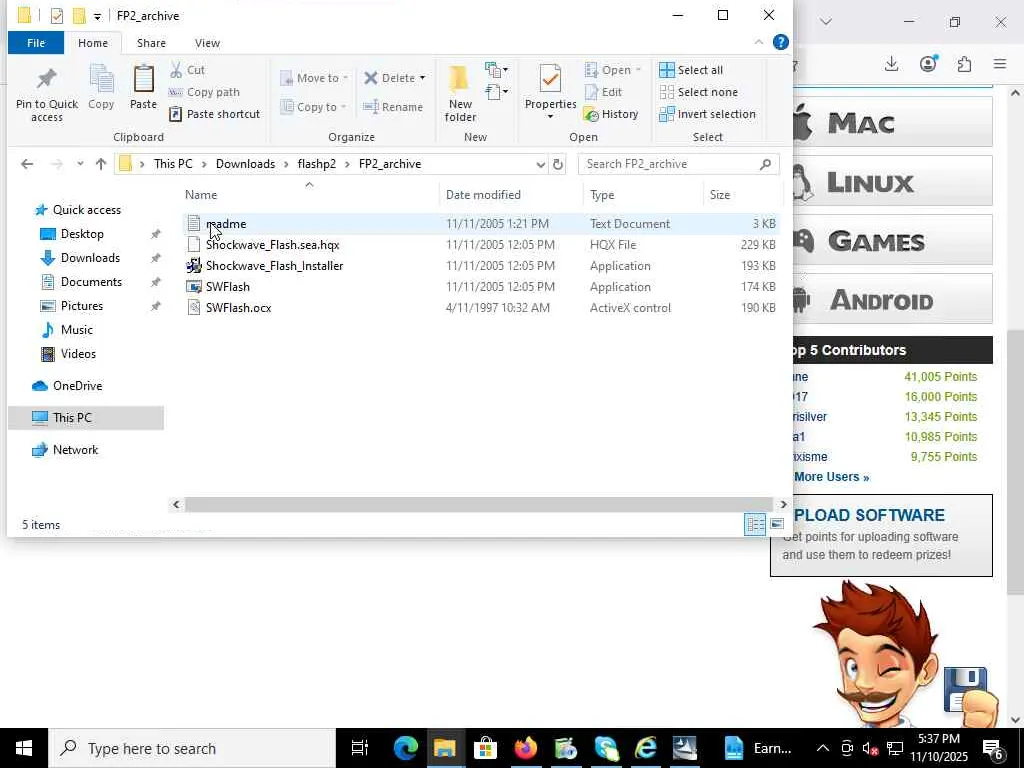The height and width of the screenshot is (768, 1024).
Task: Show hidden system tray icons chevron
Action: coord(823,748)
